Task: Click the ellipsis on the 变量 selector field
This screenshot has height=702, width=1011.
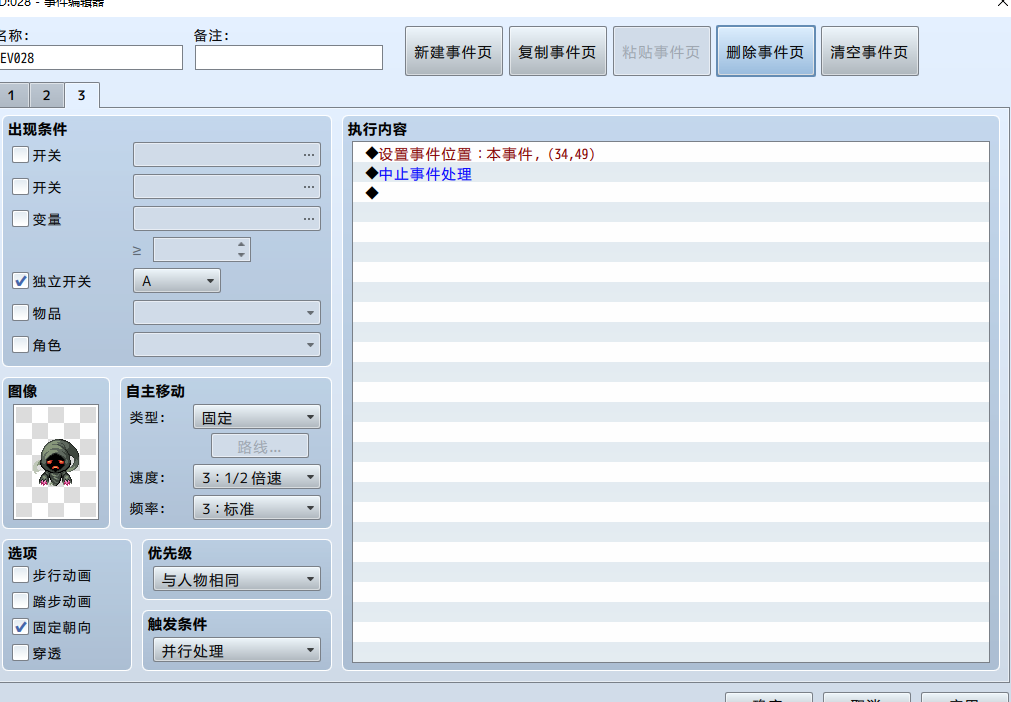Action: tap(309, 219)
